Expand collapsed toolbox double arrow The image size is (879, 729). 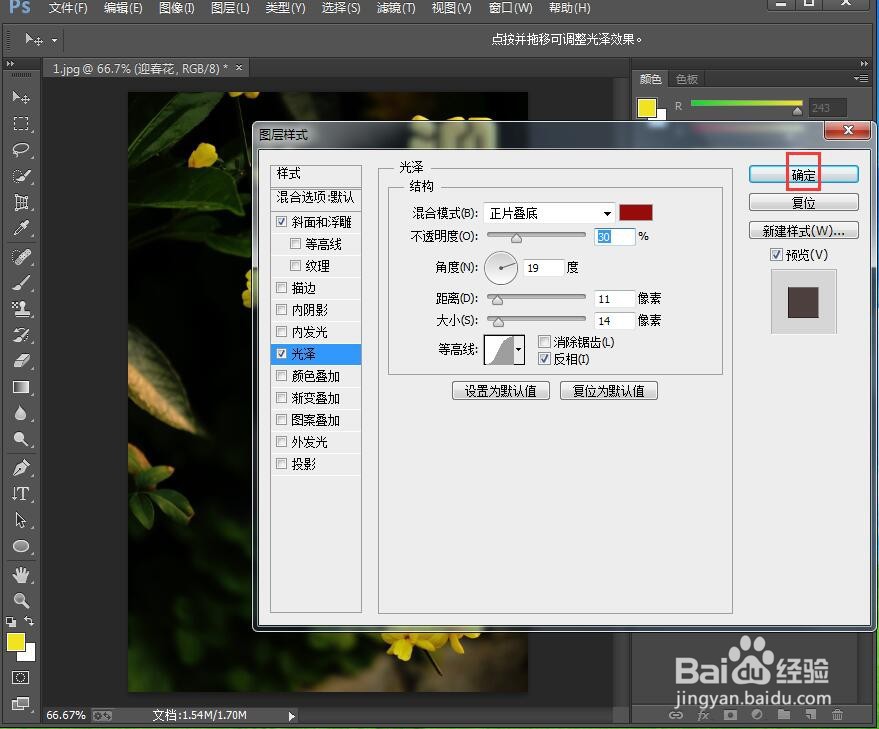coord(10,63)
